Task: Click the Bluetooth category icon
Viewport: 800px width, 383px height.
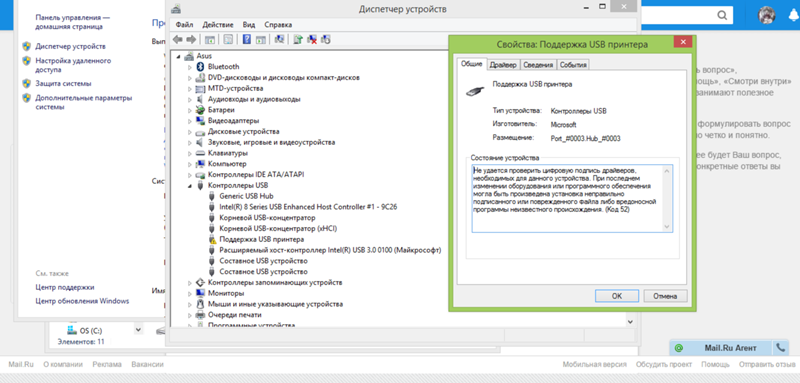Action: tap(200, 67)
